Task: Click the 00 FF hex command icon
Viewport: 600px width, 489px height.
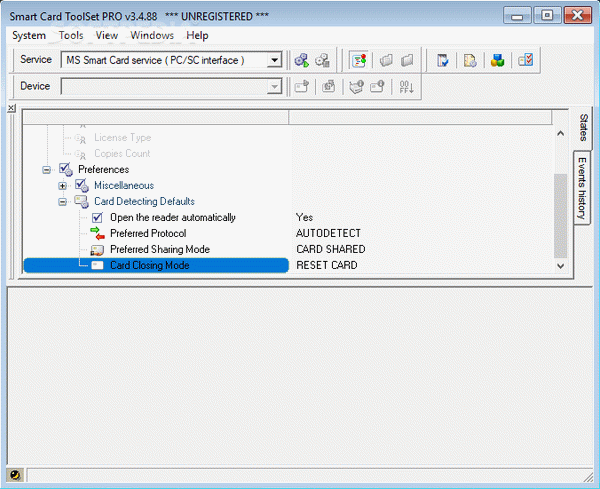Action: pos(406,87)
